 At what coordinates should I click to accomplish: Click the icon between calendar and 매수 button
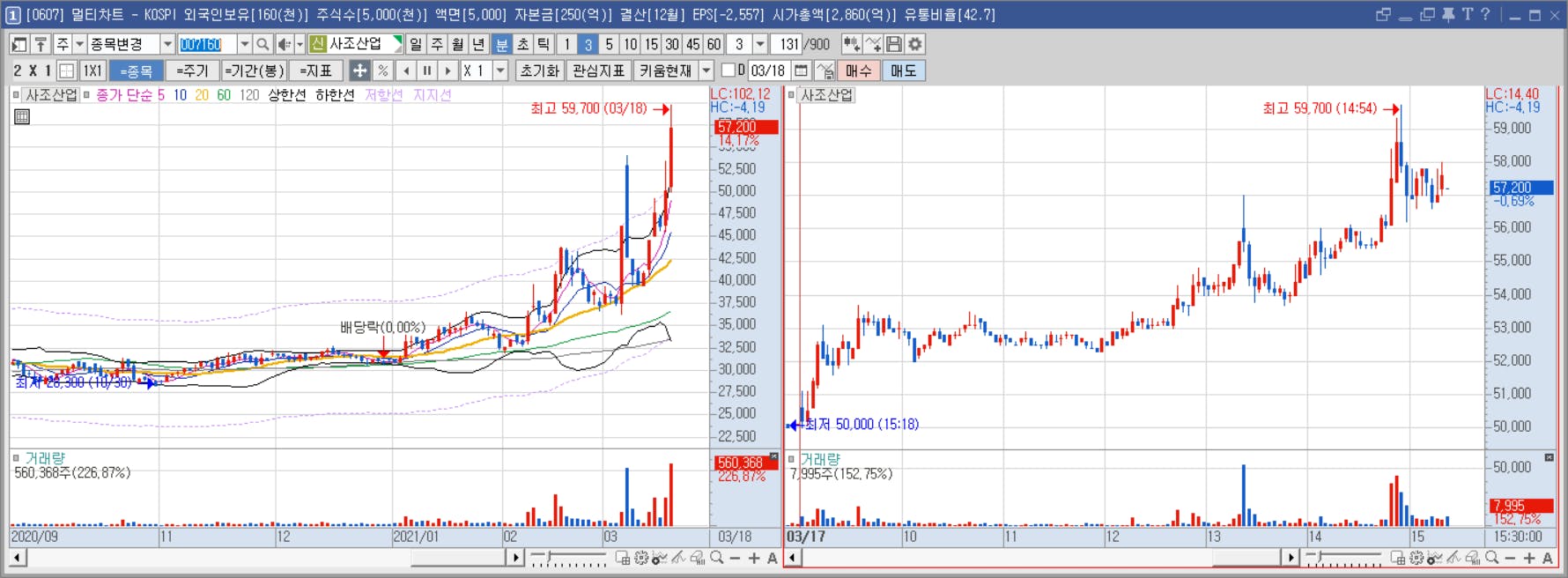(825, 70)
